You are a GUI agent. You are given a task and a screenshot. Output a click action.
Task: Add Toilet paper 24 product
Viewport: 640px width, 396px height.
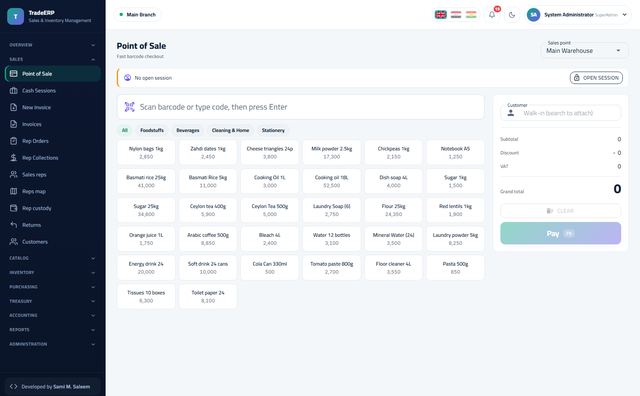pos(208,296)
